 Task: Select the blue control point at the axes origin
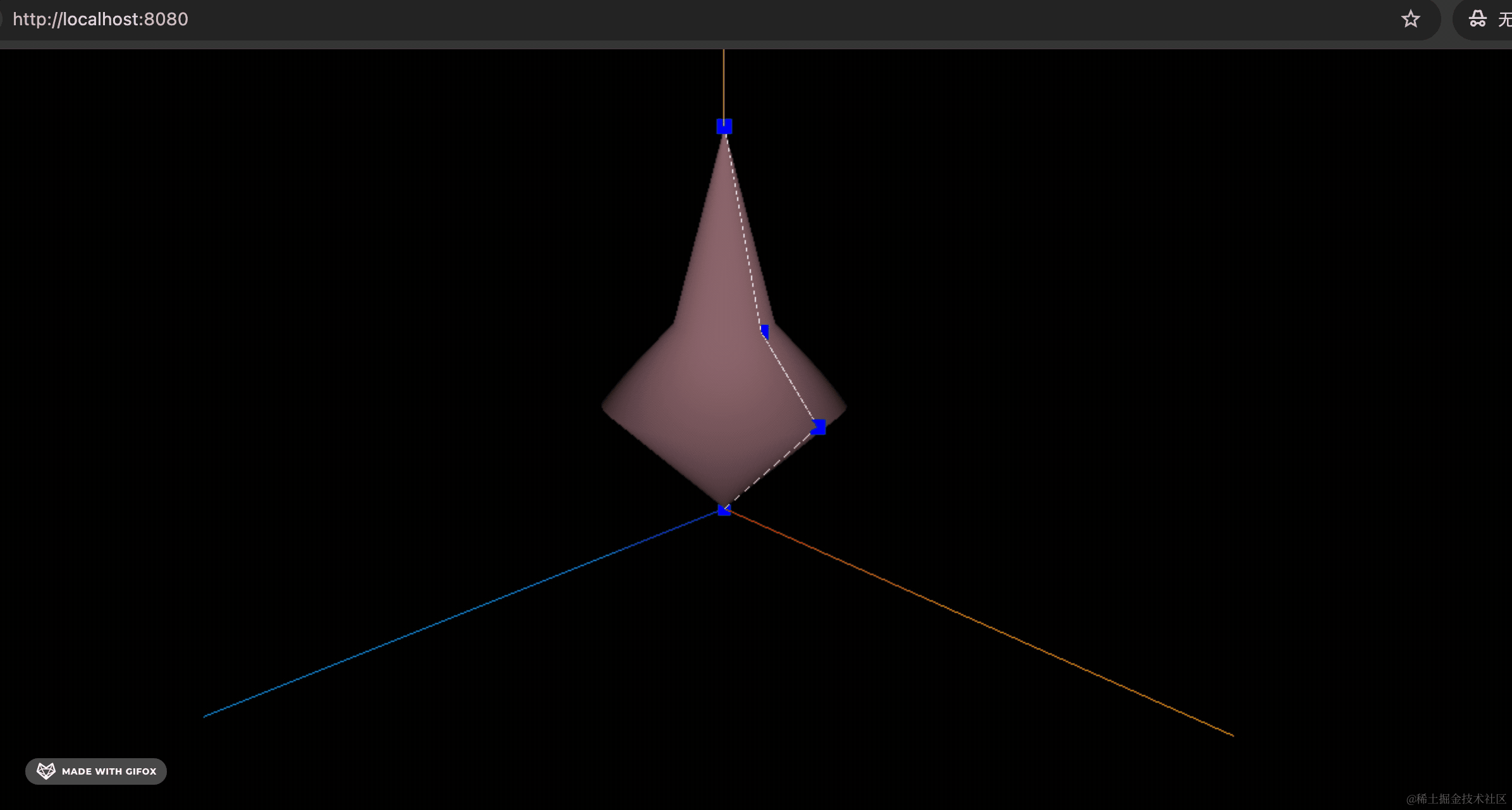coord(724,510)
